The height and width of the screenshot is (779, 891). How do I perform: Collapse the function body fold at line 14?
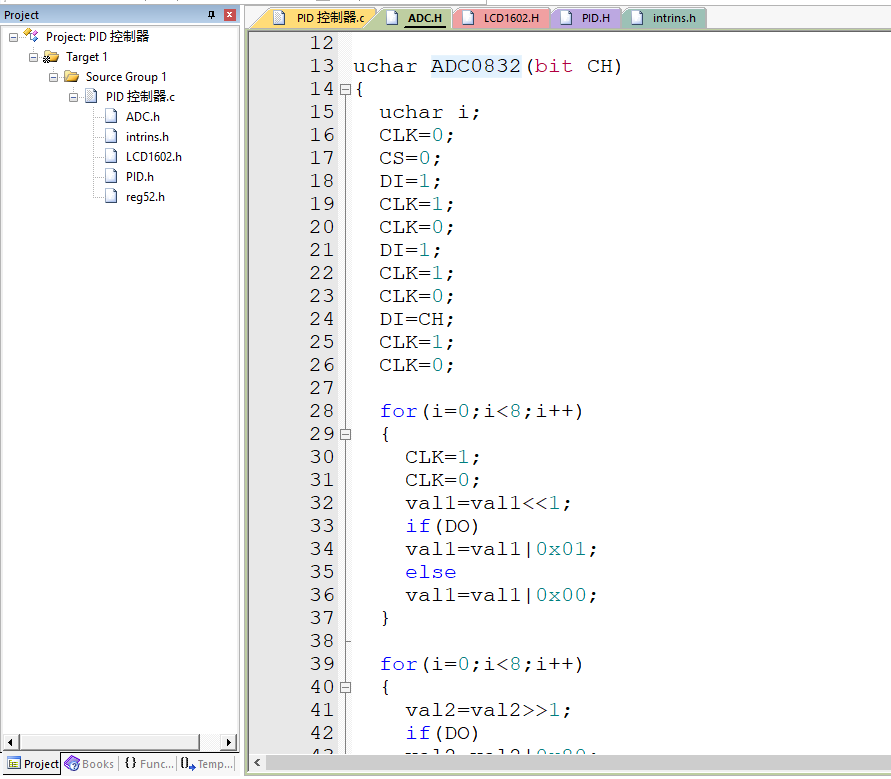pos(345,90)
